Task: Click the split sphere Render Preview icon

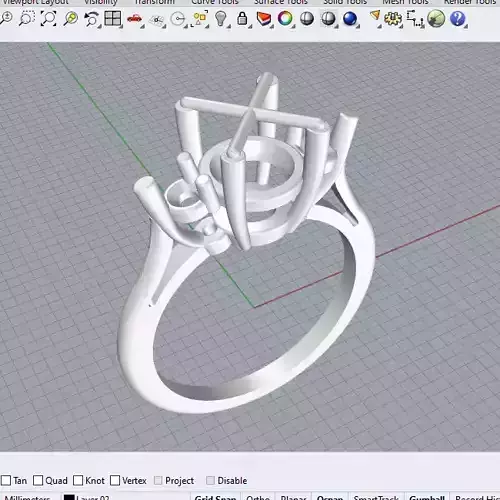Action: coord(328,19)
